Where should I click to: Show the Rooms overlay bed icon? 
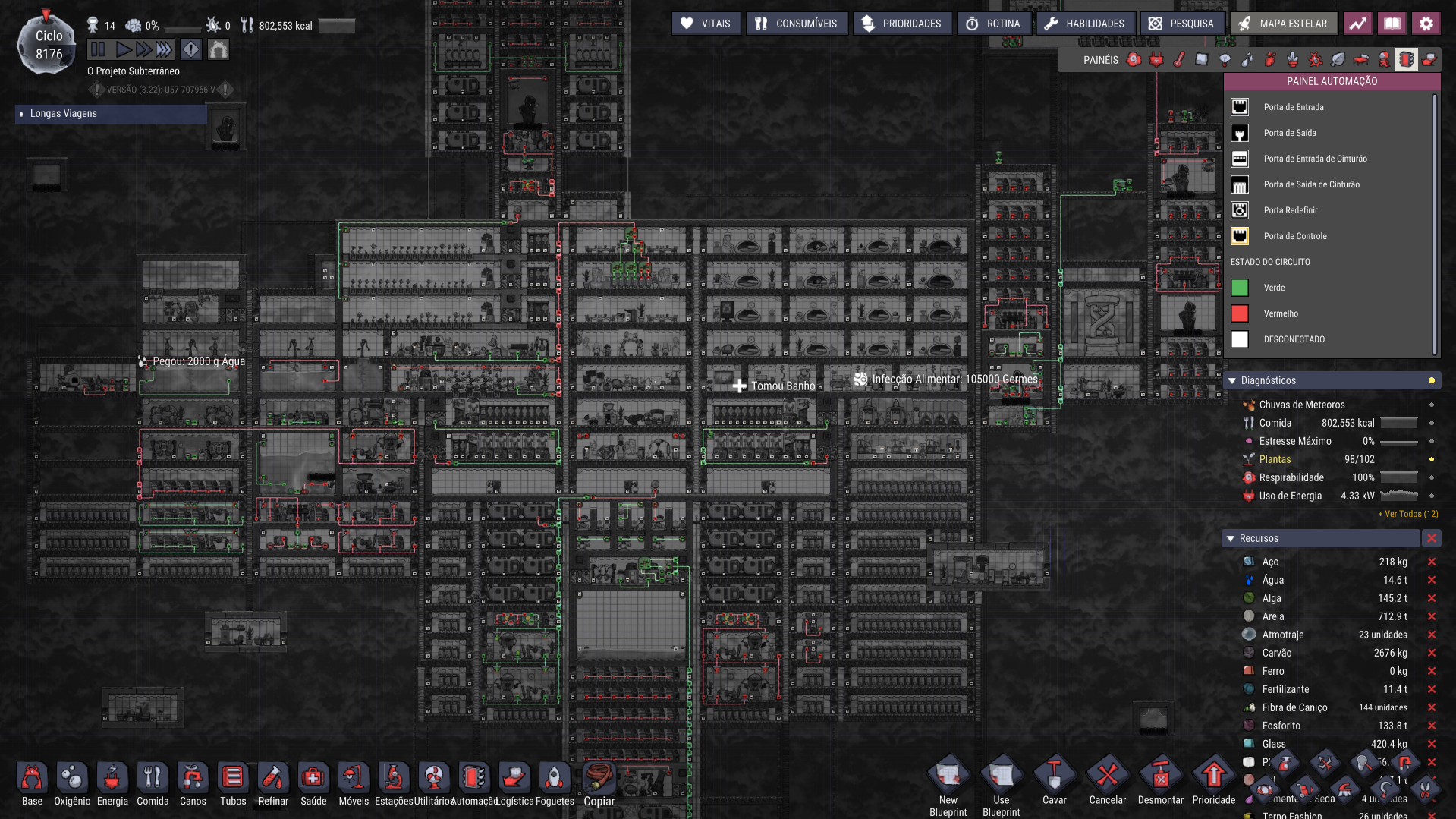point(1361,59)
